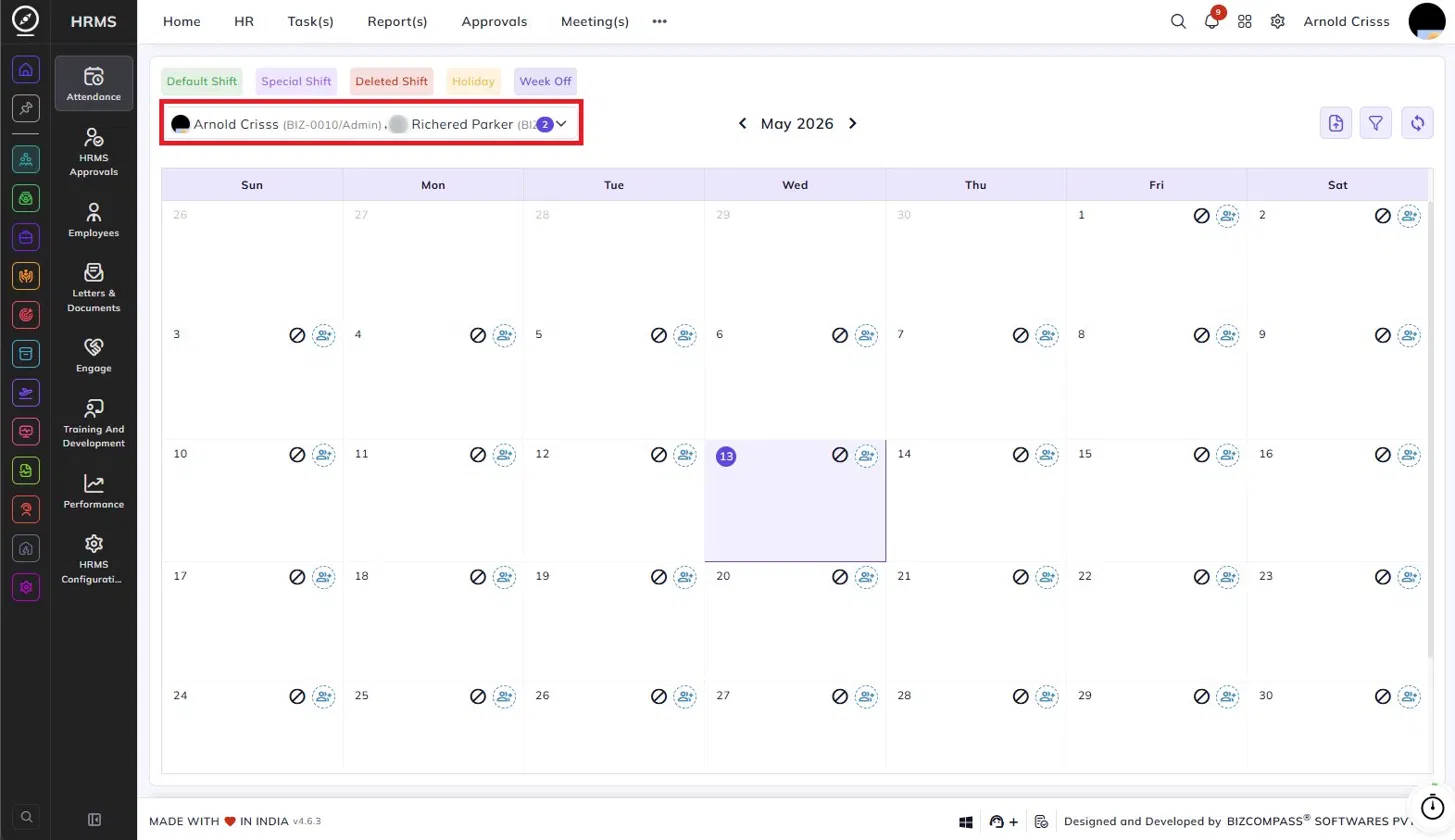
Task: Open settings gear in top bar
Action: [1277, 21]
